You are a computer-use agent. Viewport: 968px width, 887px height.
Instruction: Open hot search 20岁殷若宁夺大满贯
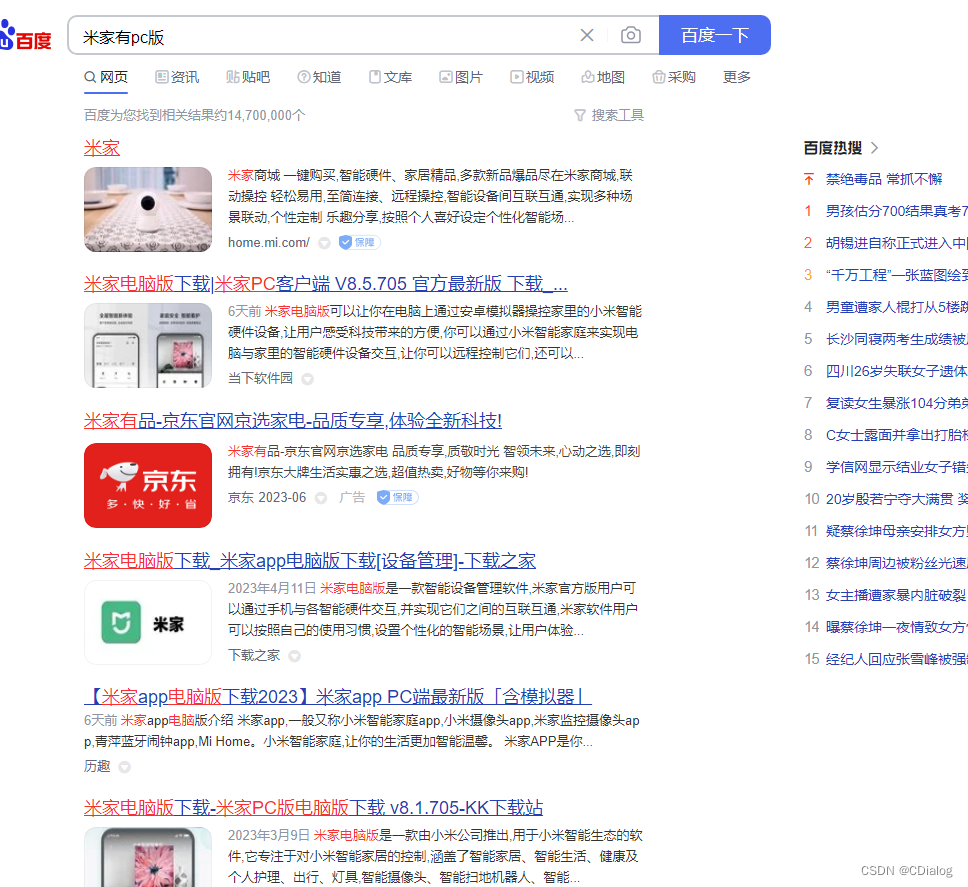pos(897,499)
